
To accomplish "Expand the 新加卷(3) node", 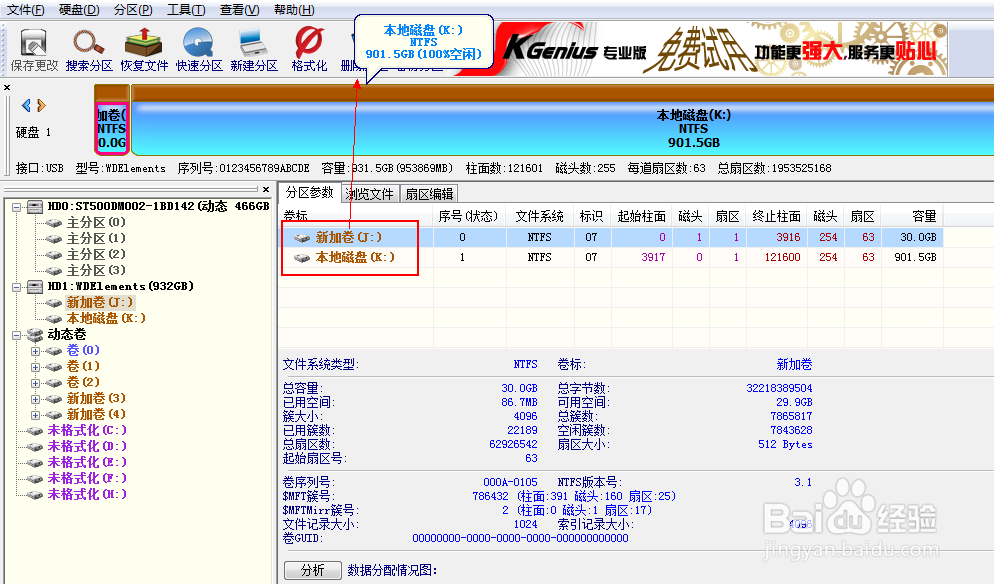I will [x=36, y=399].
